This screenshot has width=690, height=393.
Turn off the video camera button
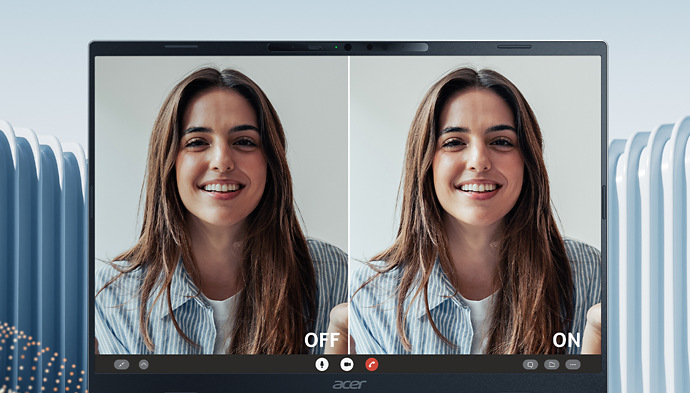pyautogui.click(x=347, y=364)
